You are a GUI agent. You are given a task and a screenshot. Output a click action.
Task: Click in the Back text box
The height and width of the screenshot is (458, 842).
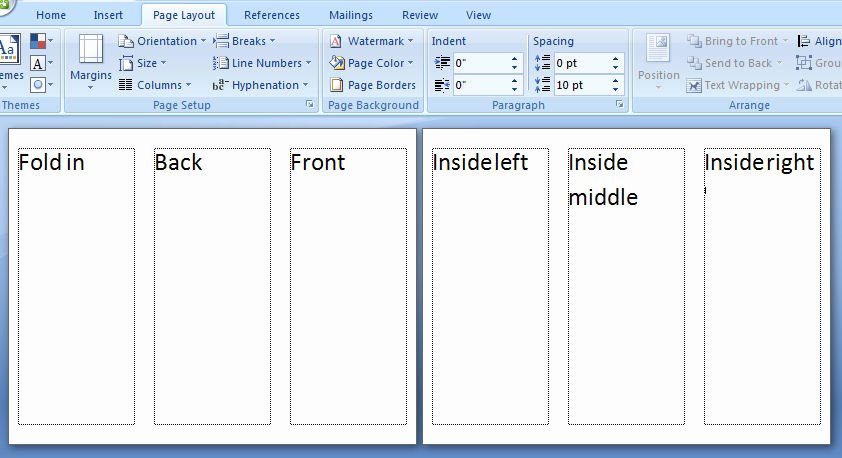pyautogui.click(x=212, y=286)
